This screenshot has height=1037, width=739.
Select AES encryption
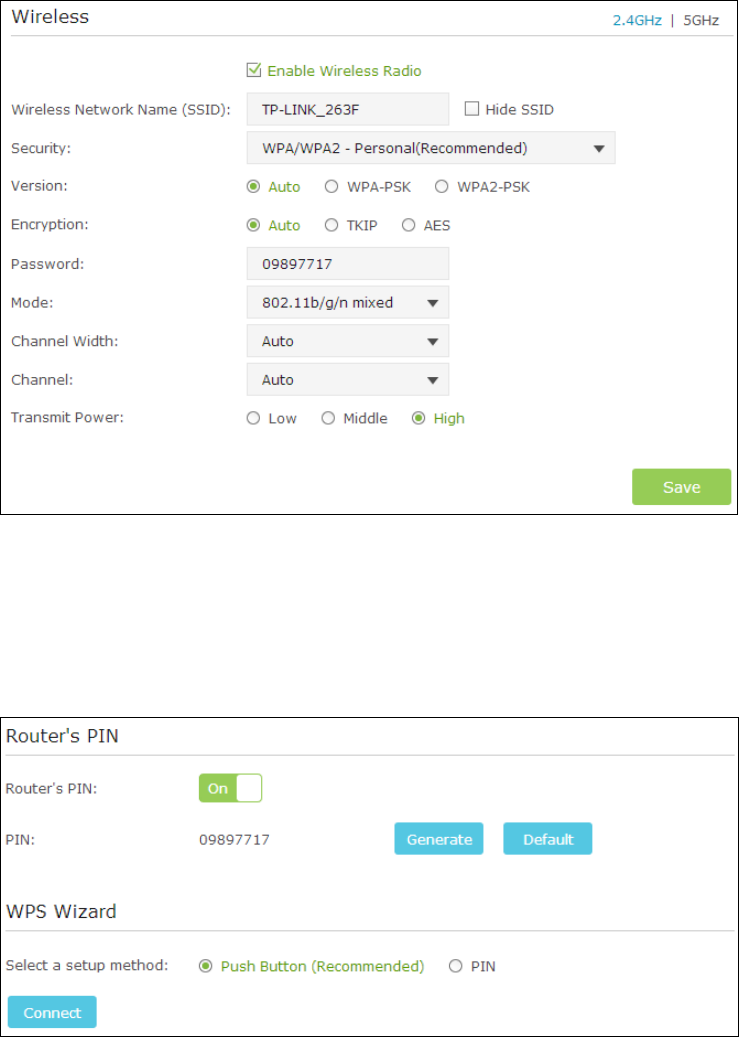pos(408,226)
